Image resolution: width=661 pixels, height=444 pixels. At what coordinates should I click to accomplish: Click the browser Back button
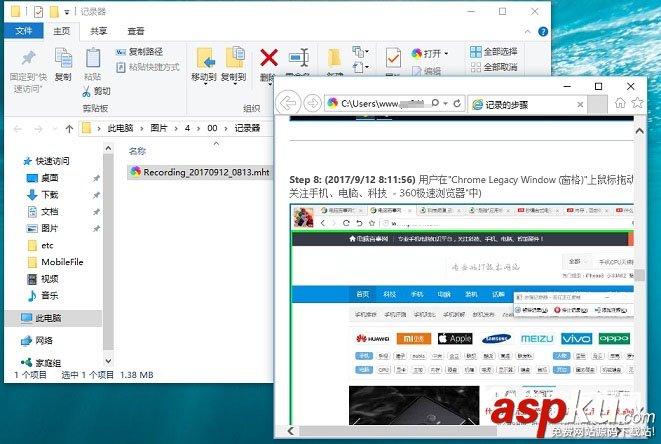pyautogui.click(x=288, y=103)
